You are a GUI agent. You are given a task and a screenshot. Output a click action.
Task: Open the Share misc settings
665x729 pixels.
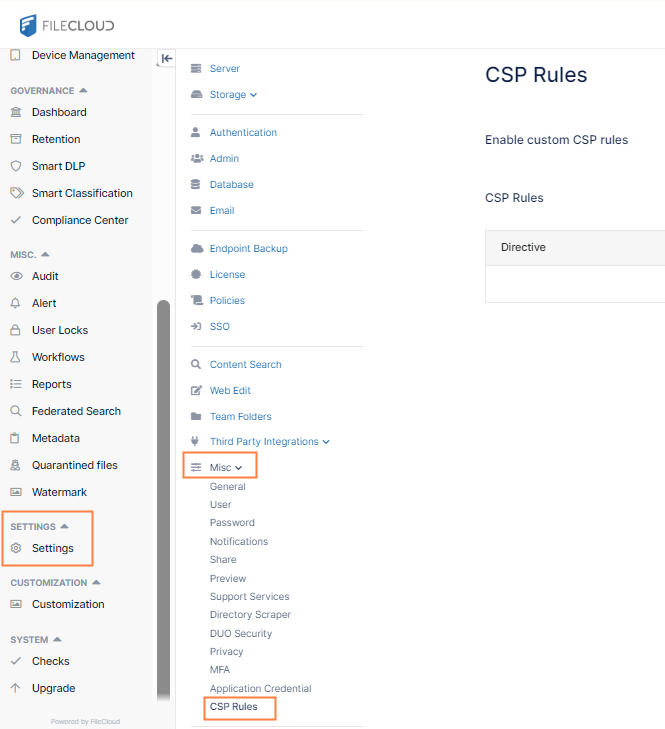(x=223, y=560)
